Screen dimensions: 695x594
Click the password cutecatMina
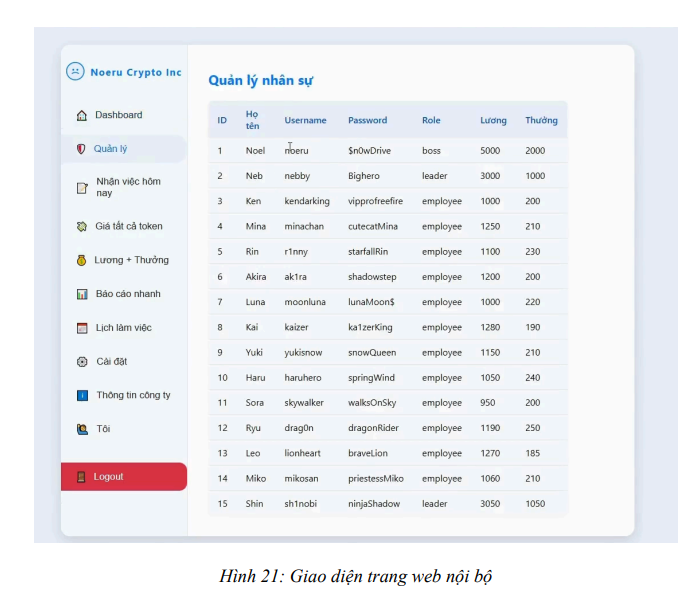373,227
